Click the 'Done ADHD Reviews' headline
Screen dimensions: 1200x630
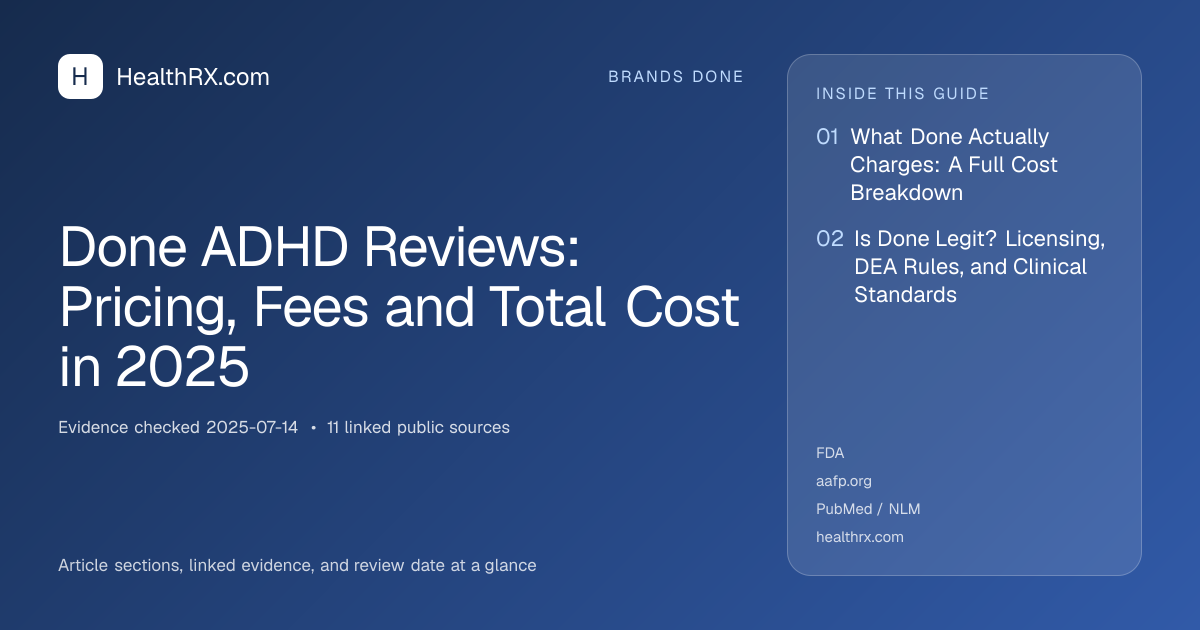(x=399, y=308)
